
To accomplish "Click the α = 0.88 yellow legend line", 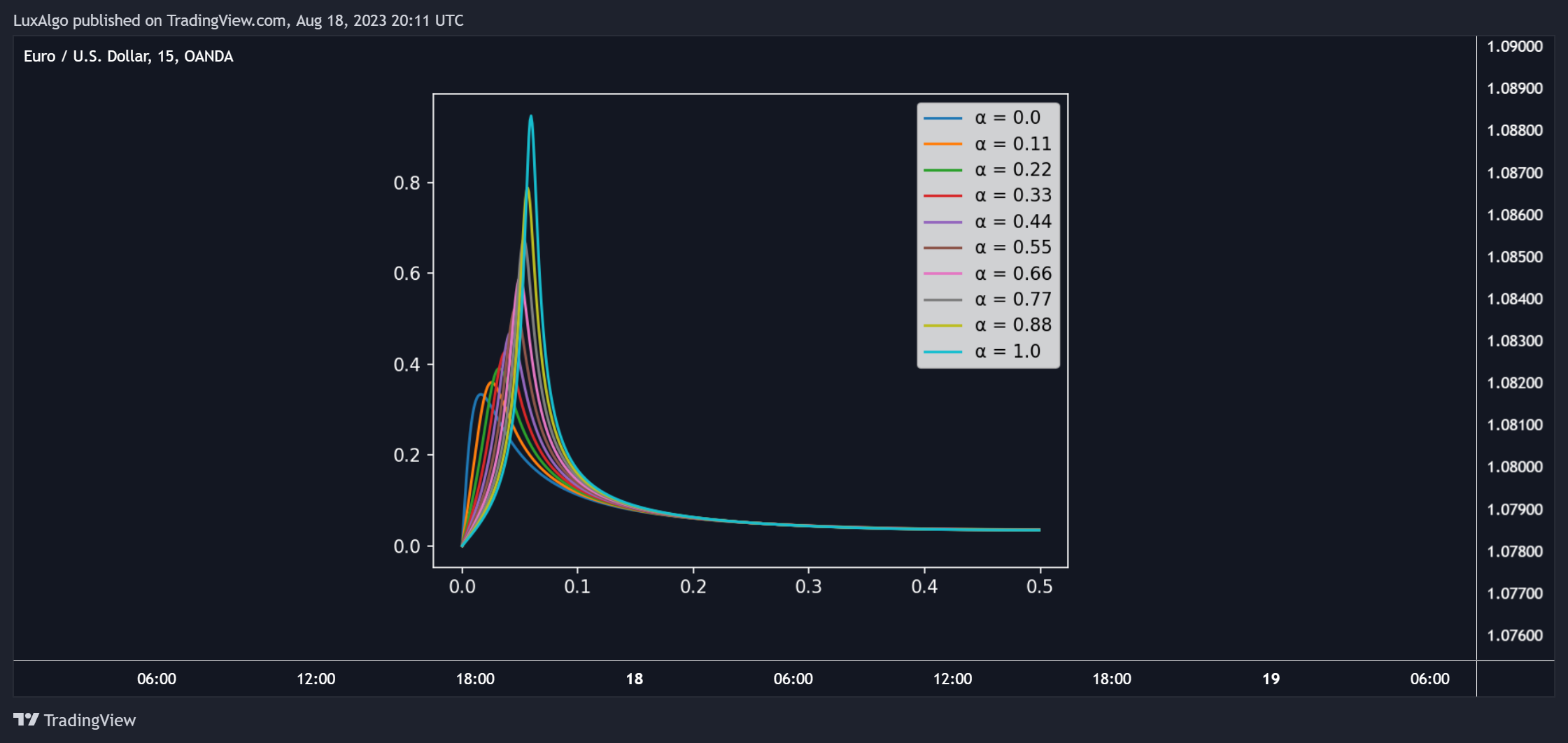I will 942,325.
